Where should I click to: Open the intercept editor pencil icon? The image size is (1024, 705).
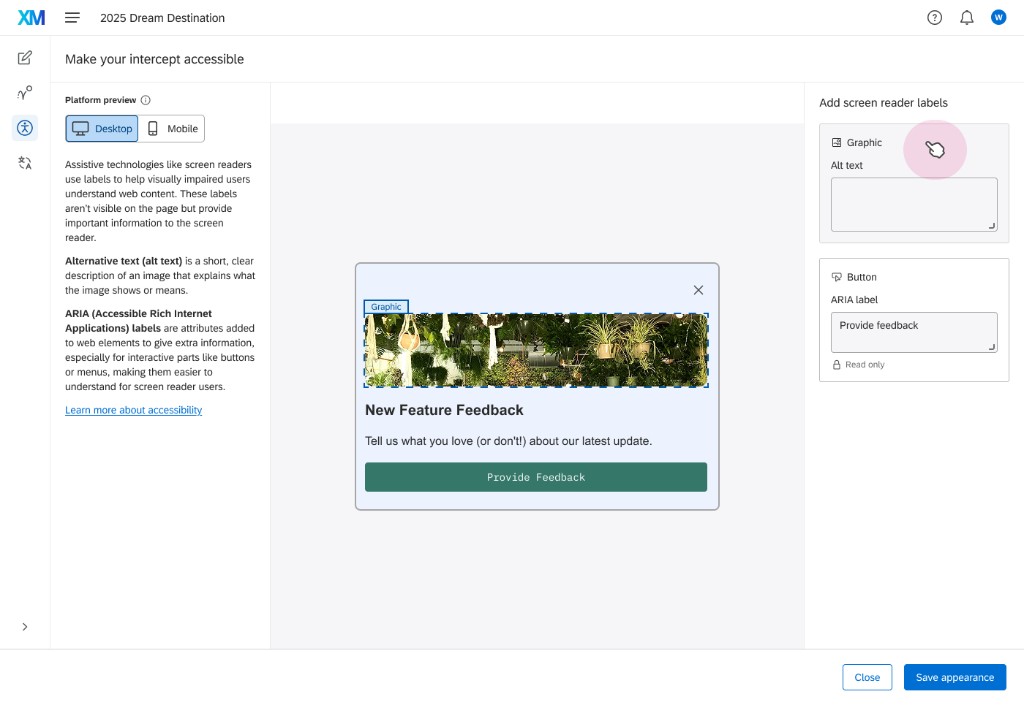click(24, 58)
